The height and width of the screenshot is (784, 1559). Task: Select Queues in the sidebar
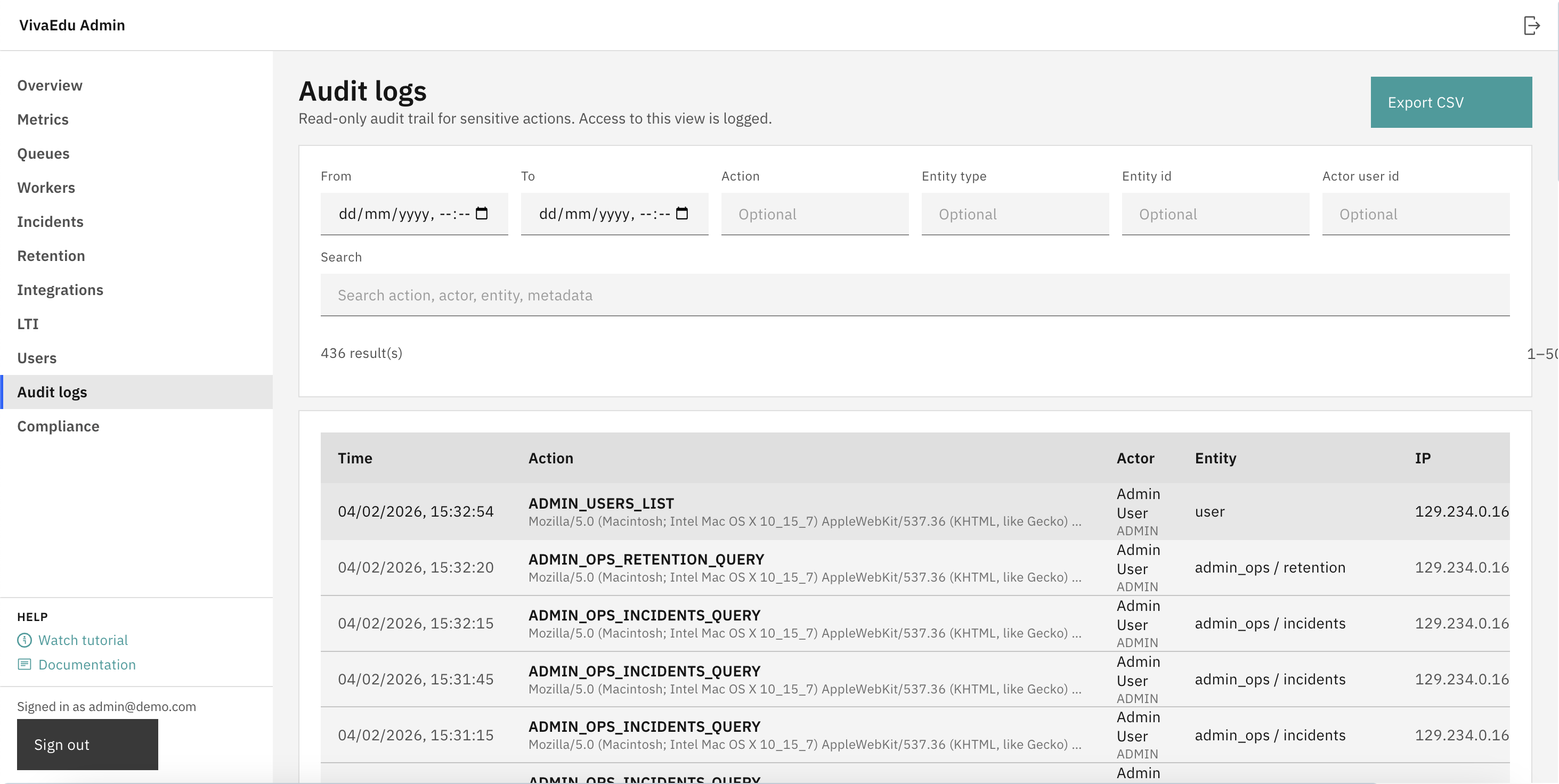[x=43, y=153]
